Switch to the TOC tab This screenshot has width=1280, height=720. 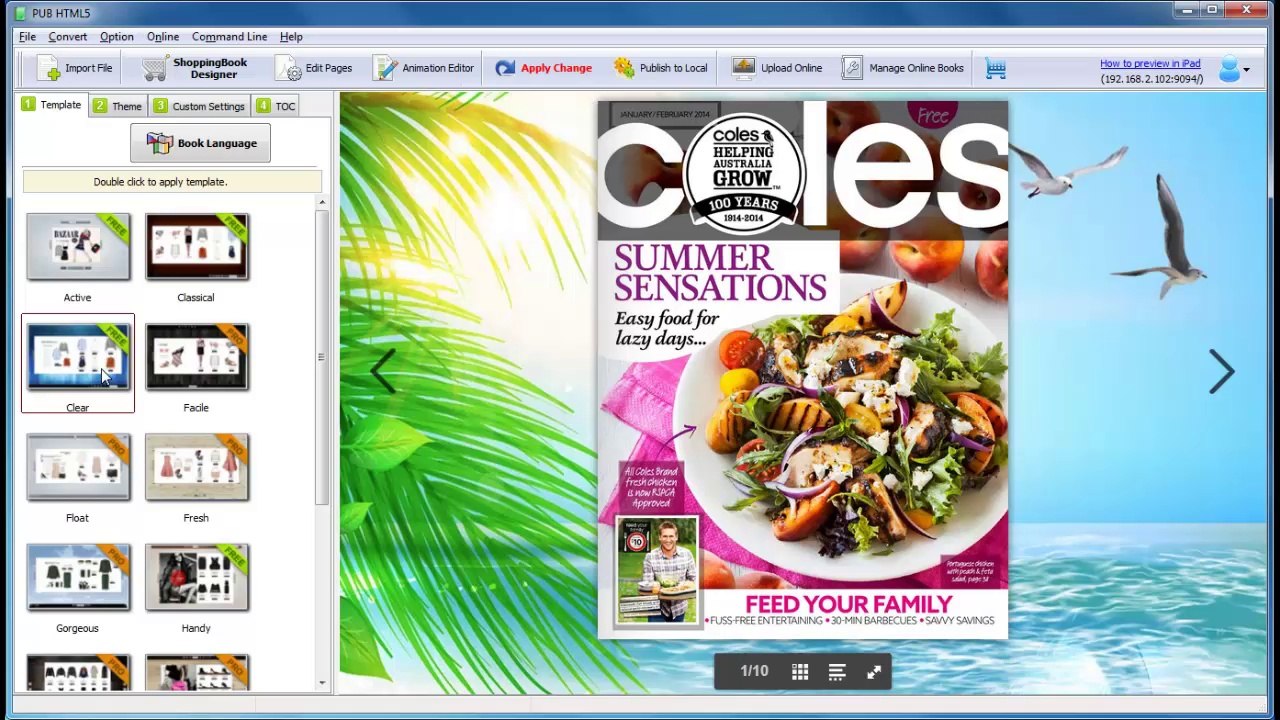[276, 106]
